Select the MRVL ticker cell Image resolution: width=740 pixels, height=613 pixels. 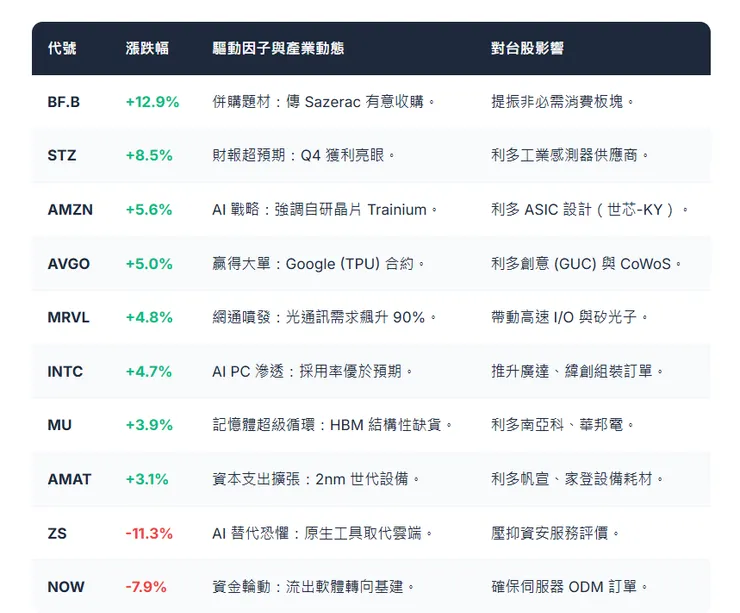coord(68,317)
